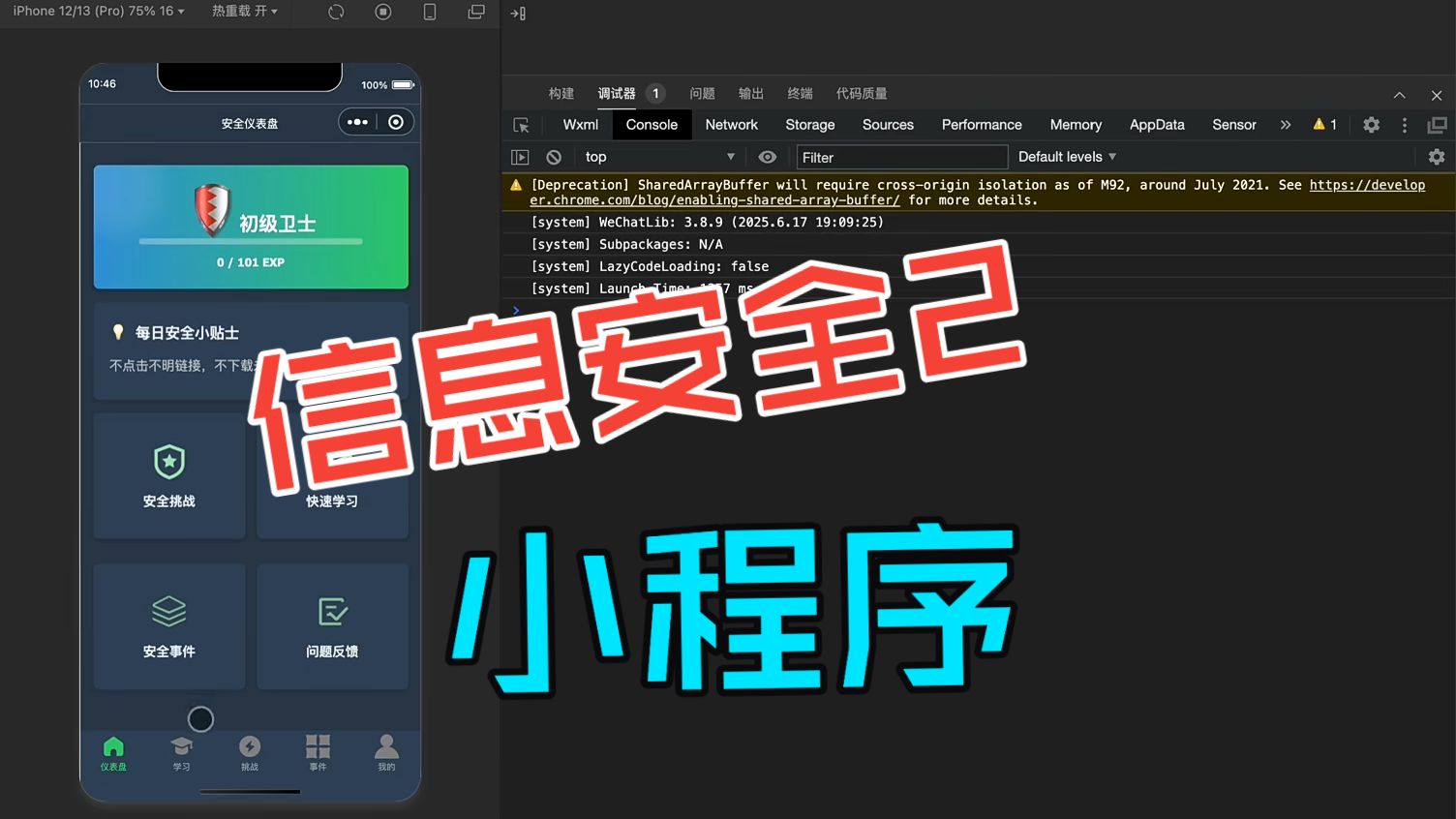Click the undock devtools window icon

pos(1438,125)
